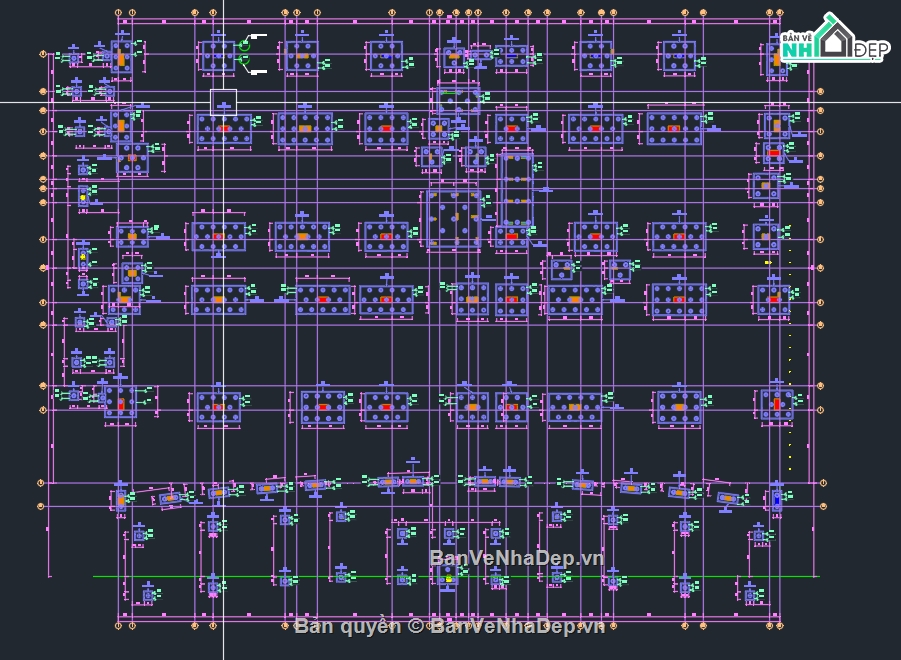Select the green horizontal line near the bottom
The height and width of the screenshot is (660, 901).
pyautogui.click(x=454, y=576)
